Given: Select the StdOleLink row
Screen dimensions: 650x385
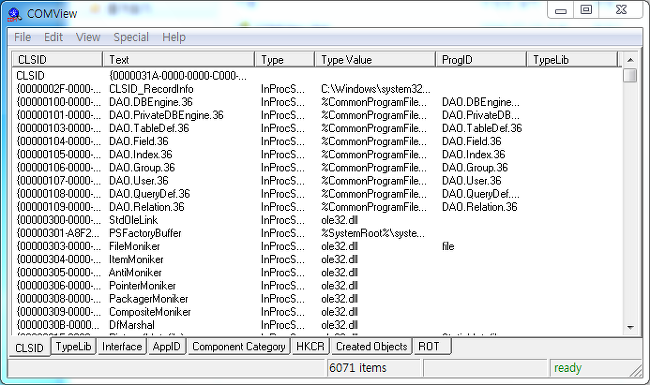Looking at the screenshot, I should pos(317,220).
